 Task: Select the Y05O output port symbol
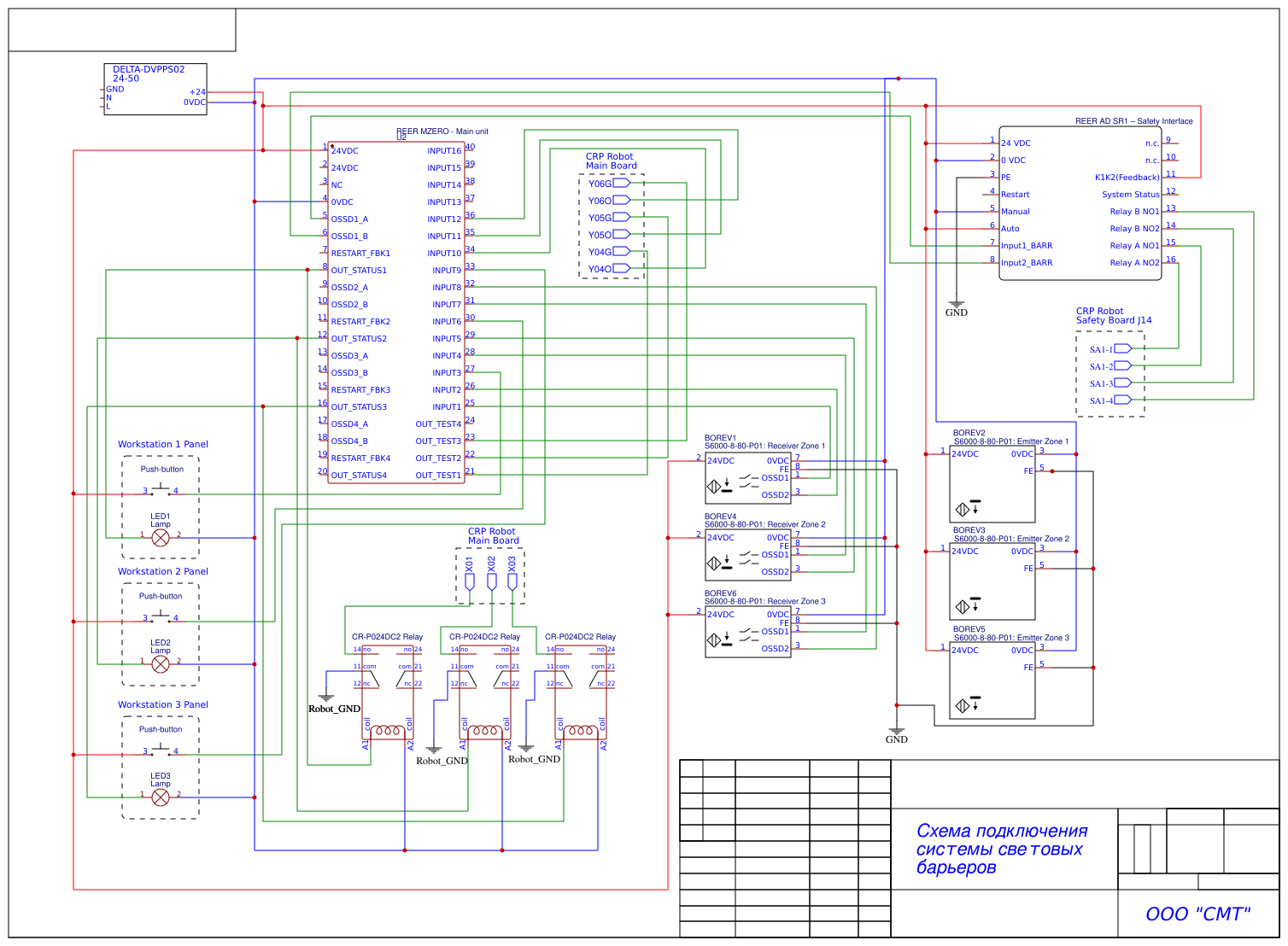622,234
